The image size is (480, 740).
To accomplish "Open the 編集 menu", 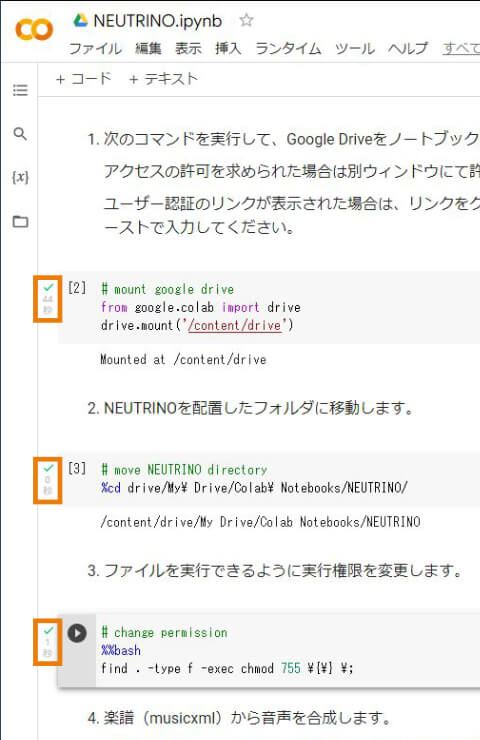I will (x=148, y=48).
